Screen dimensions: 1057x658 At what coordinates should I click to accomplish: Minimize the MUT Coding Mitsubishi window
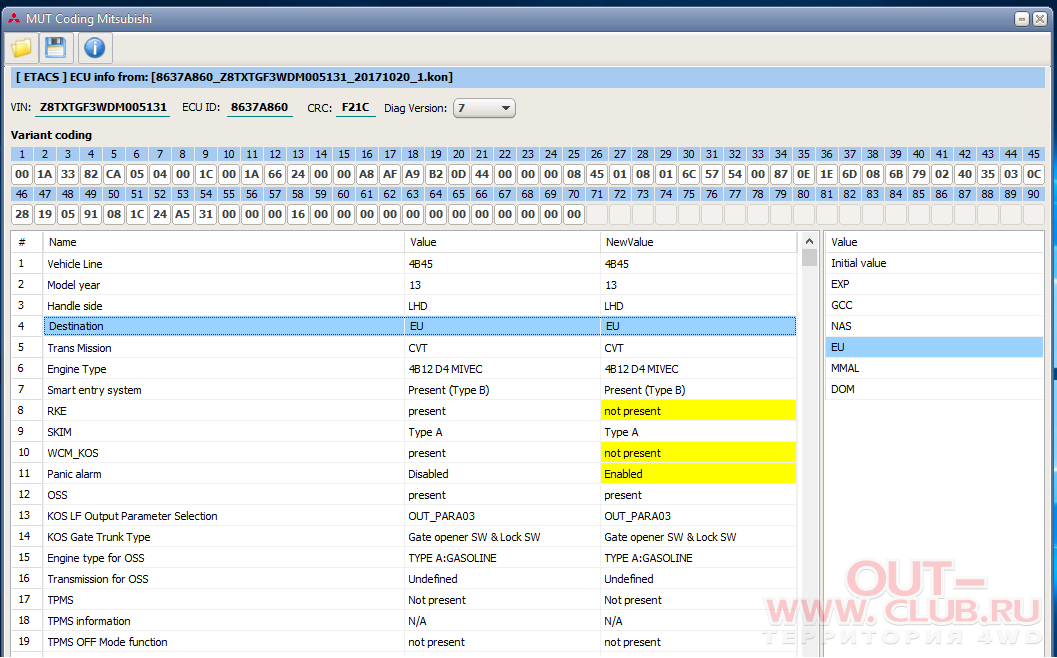pyautogui.click(x=1023, y=19)
